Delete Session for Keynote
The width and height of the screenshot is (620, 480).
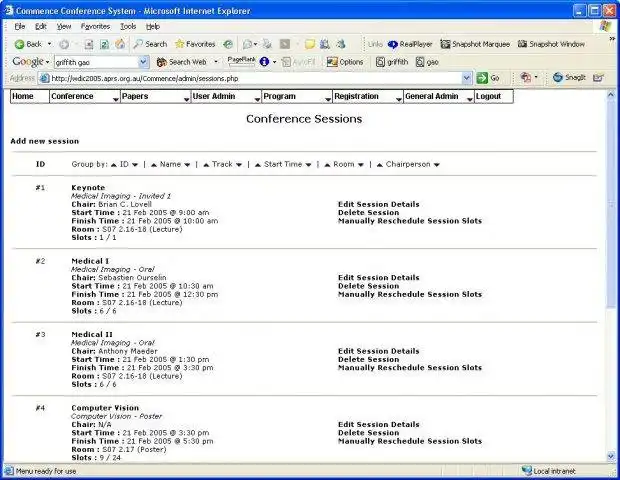[369, 213]
